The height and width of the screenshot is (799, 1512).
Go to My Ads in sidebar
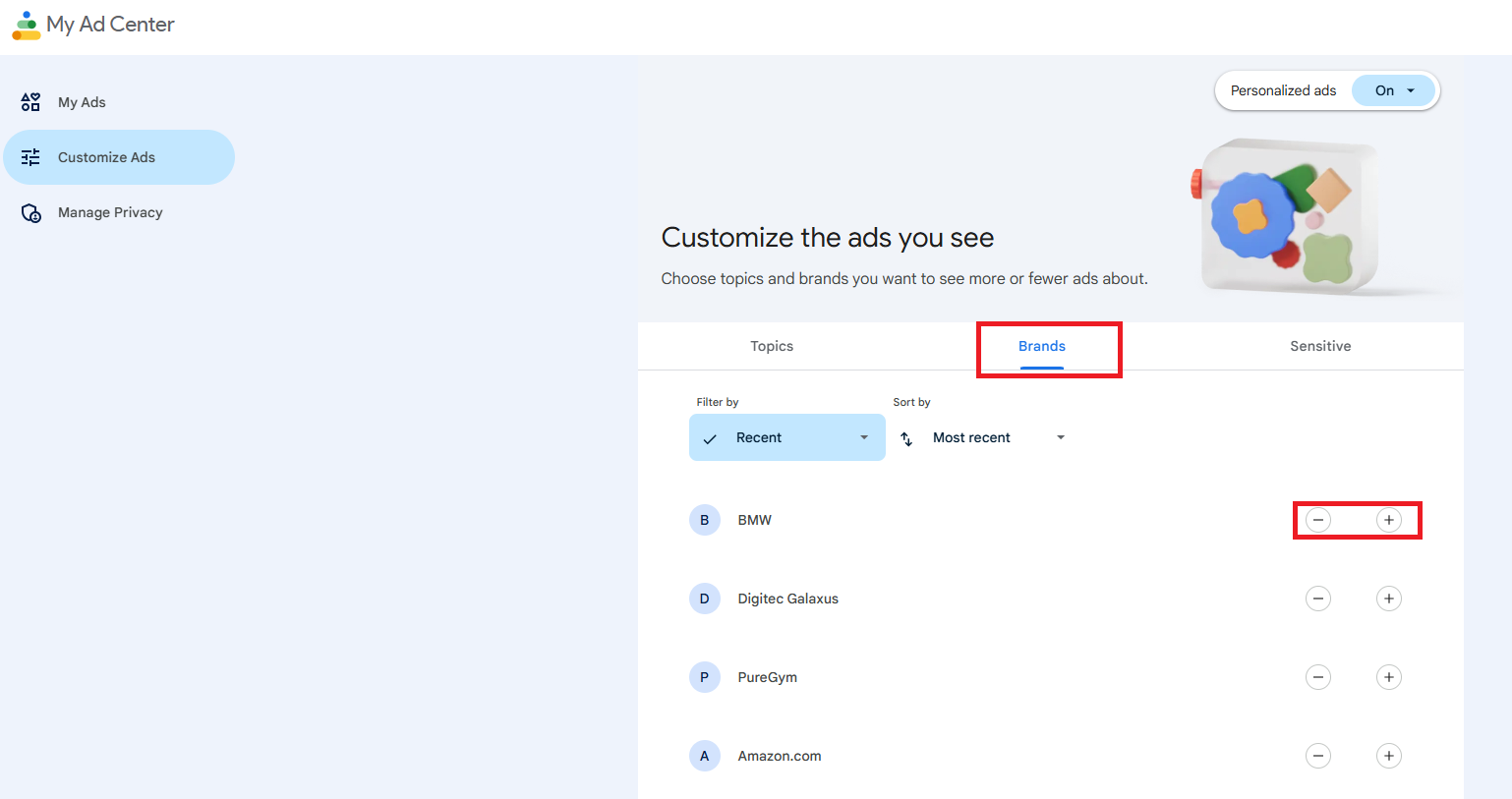[118, 102]
